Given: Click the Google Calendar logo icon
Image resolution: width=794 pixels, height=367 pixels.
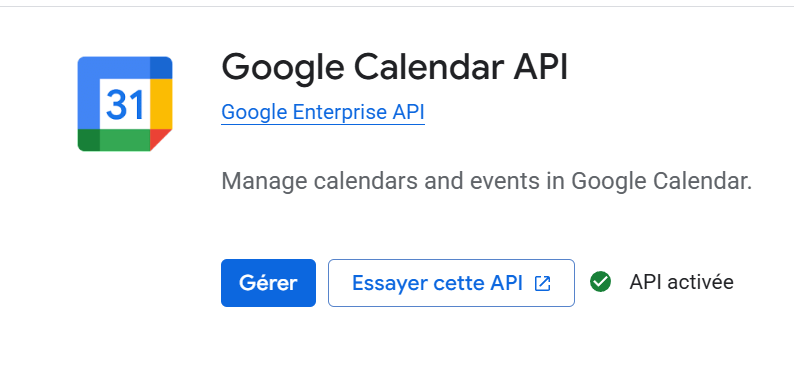Looking at the screenshot, I should click(125, 104).
